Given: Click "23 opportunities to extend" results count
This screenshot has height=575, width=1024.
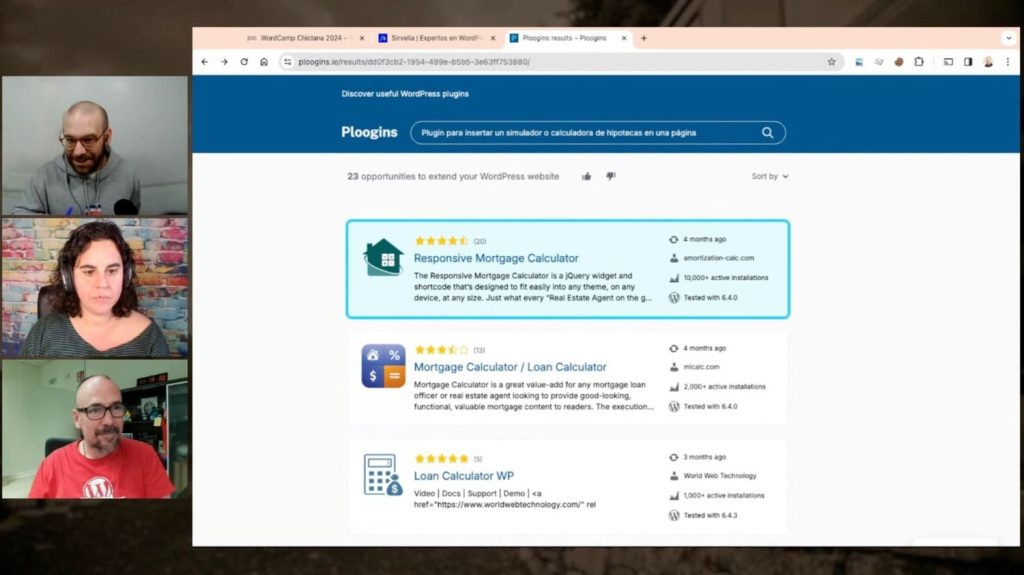Looking at the screenshot, I should pyautogui.click(x=453, y=176).
